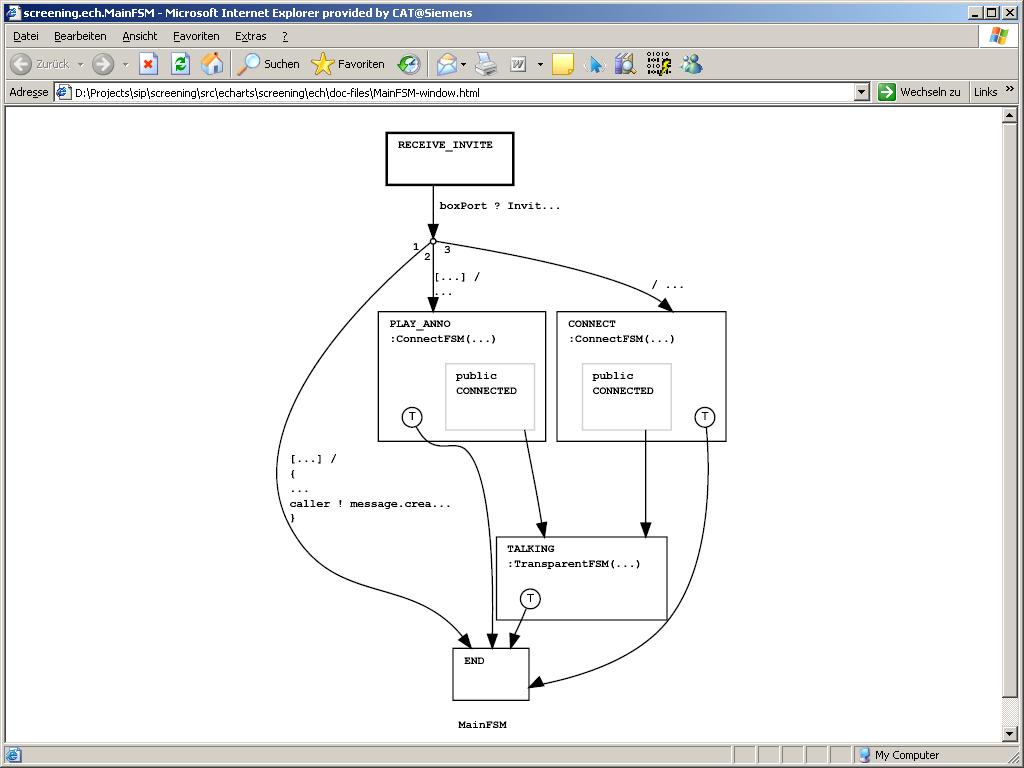The image size is (1024, 768).
Task: Click the scrollbar up arrow
Action: point(1009,116)
